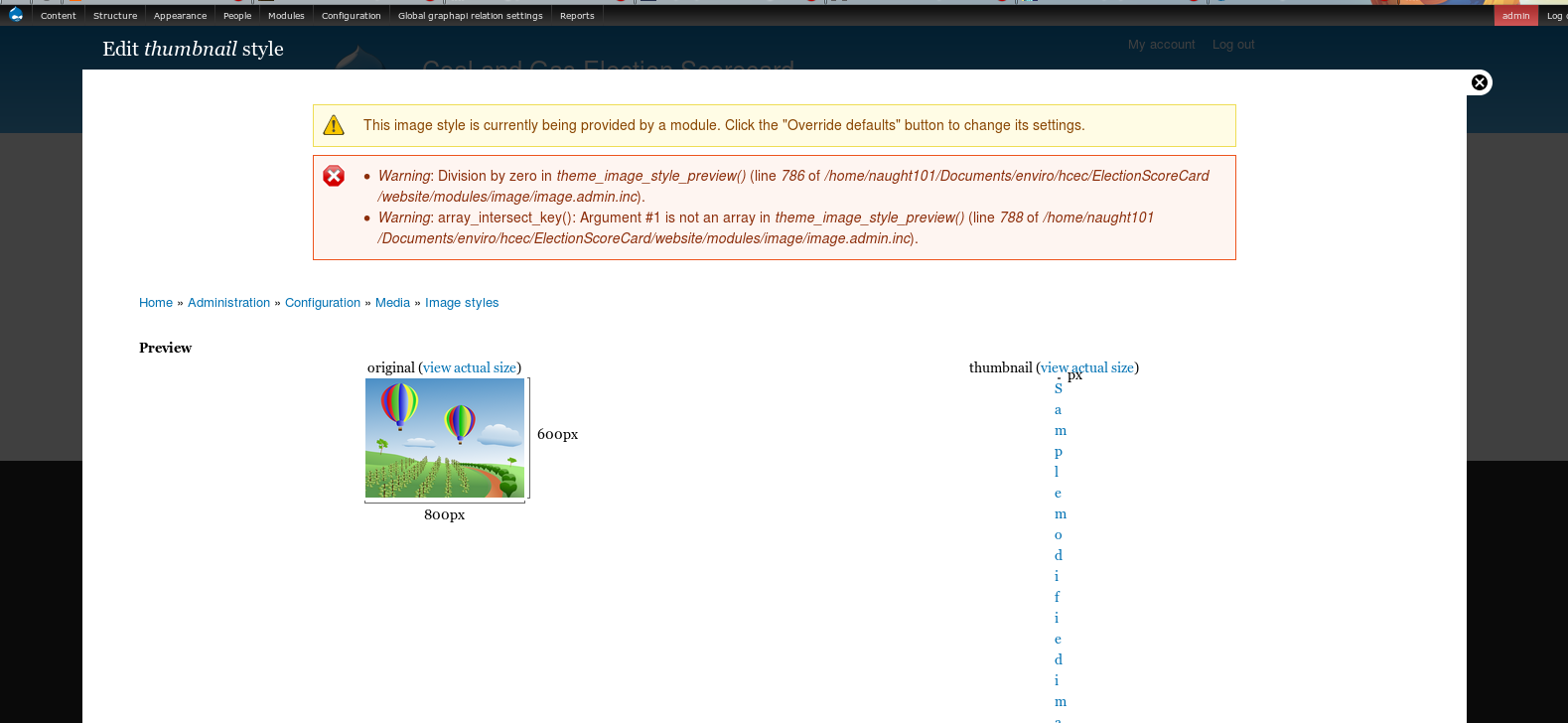Click the My account link behind overlay
This screenshot has width=1568, height=723.
coord(1161,45)
